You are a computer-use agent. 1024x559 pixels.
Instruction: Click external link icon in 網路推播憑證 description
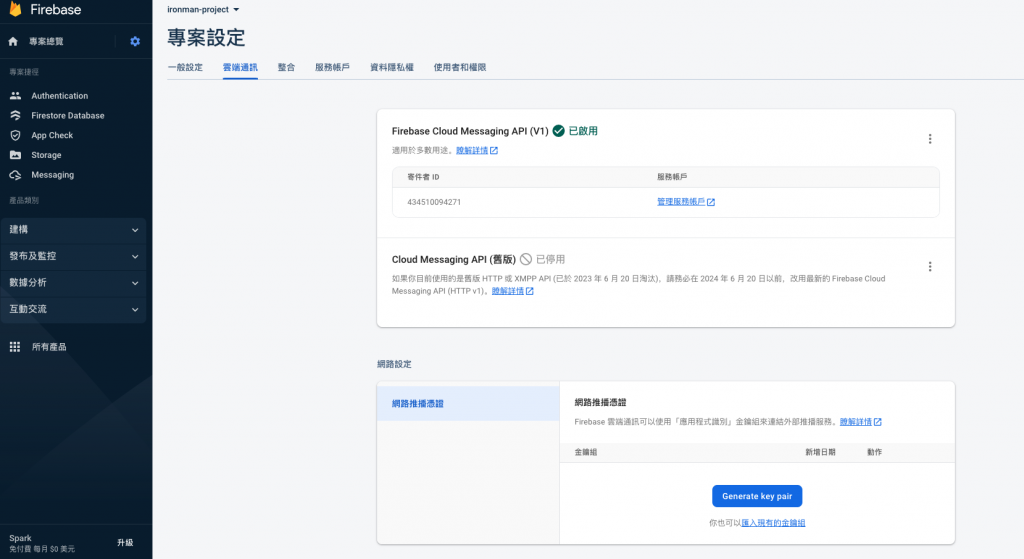(878, 422)
